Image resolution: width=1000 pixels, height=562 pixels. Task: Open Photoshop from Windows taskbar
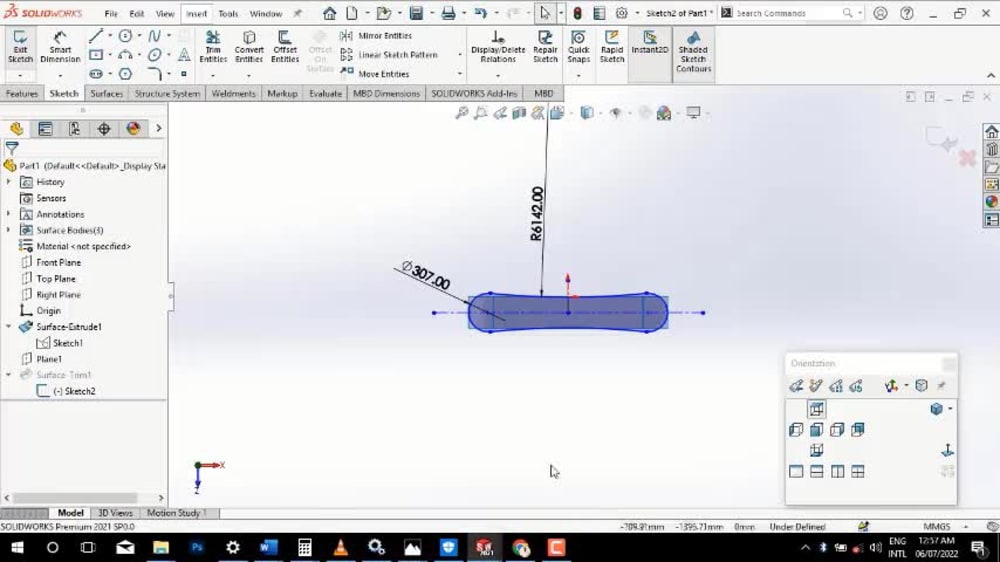(197, 547)
